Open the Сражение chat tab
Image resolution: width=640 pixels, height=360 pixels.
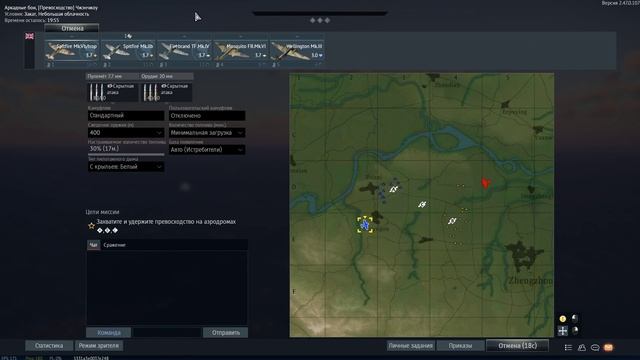pos(114,245)
